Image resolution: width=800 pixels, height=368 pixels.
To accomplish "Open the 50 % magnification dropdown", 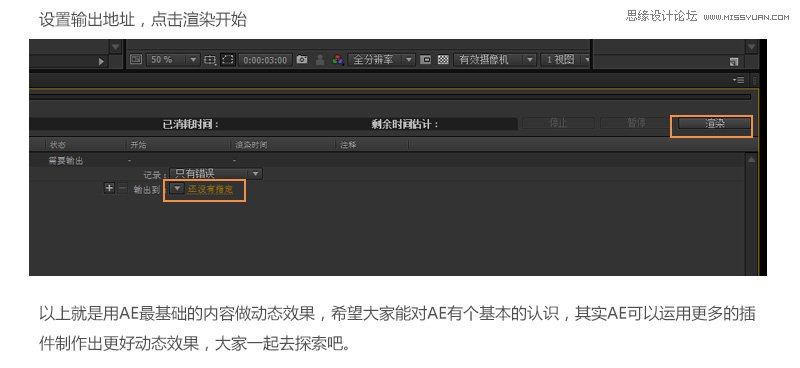I will (x=172, y=60).
